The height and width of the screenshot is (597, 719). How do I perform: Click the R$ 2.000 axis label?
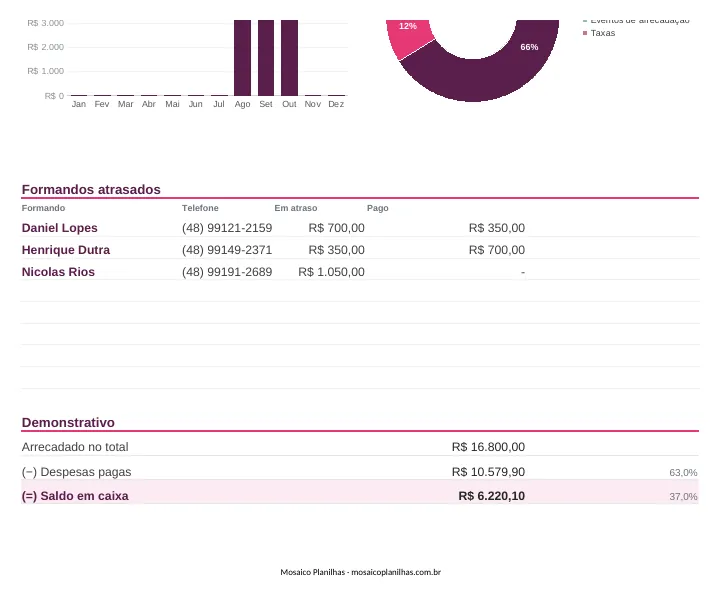45,47
